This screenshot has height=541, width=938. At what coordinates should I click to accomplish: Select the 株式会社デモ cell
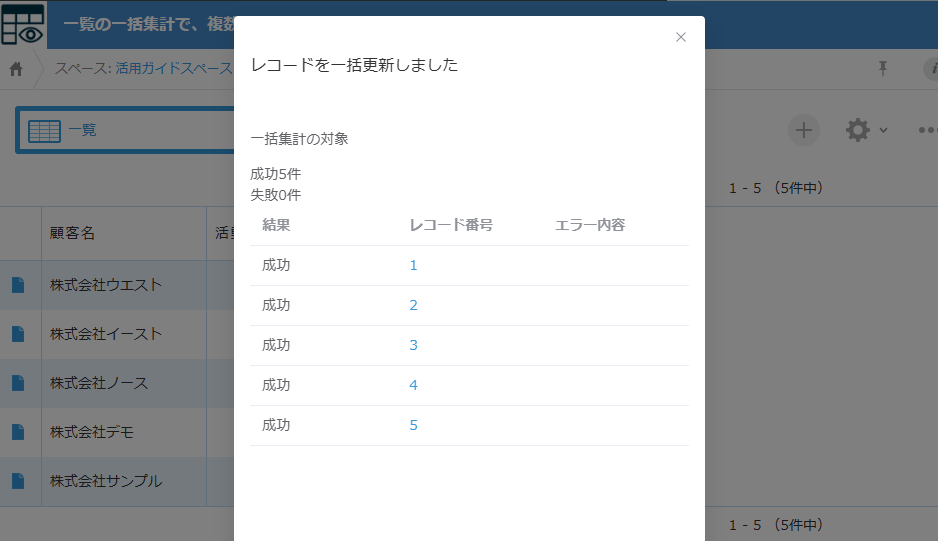click(x=124, y=432)
